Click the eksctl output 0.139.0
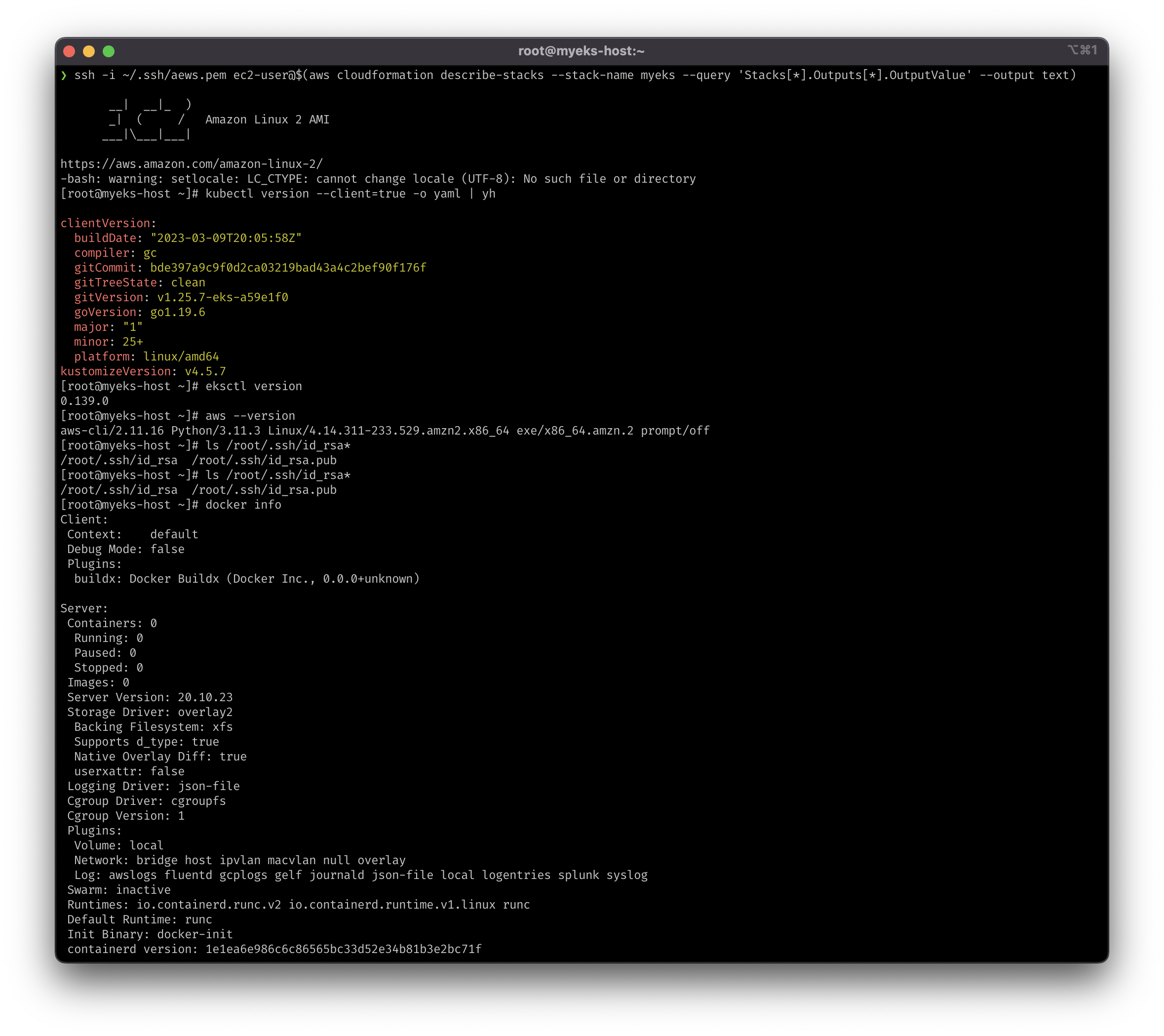 click(x=84, y=401)
